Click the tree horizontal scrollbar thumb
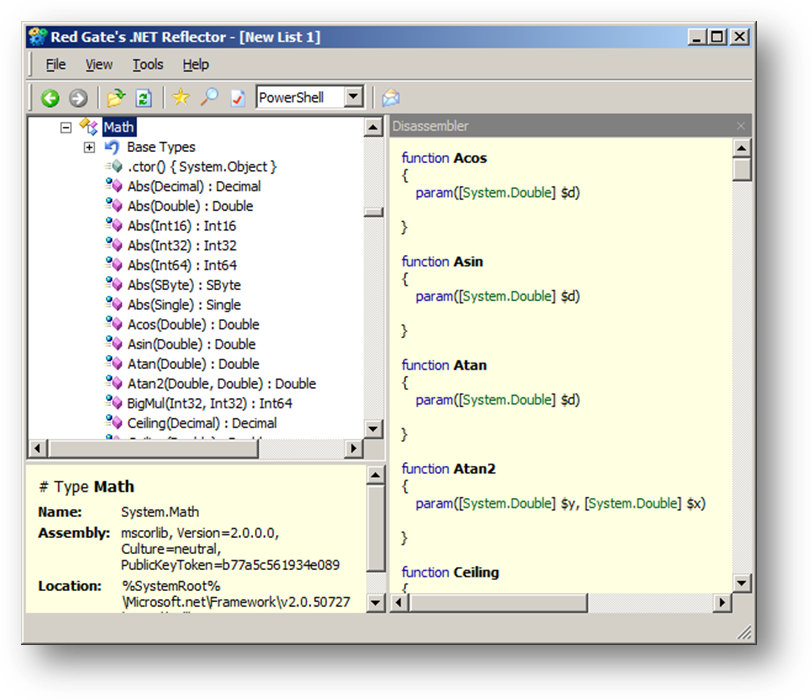 click(153, 448)
